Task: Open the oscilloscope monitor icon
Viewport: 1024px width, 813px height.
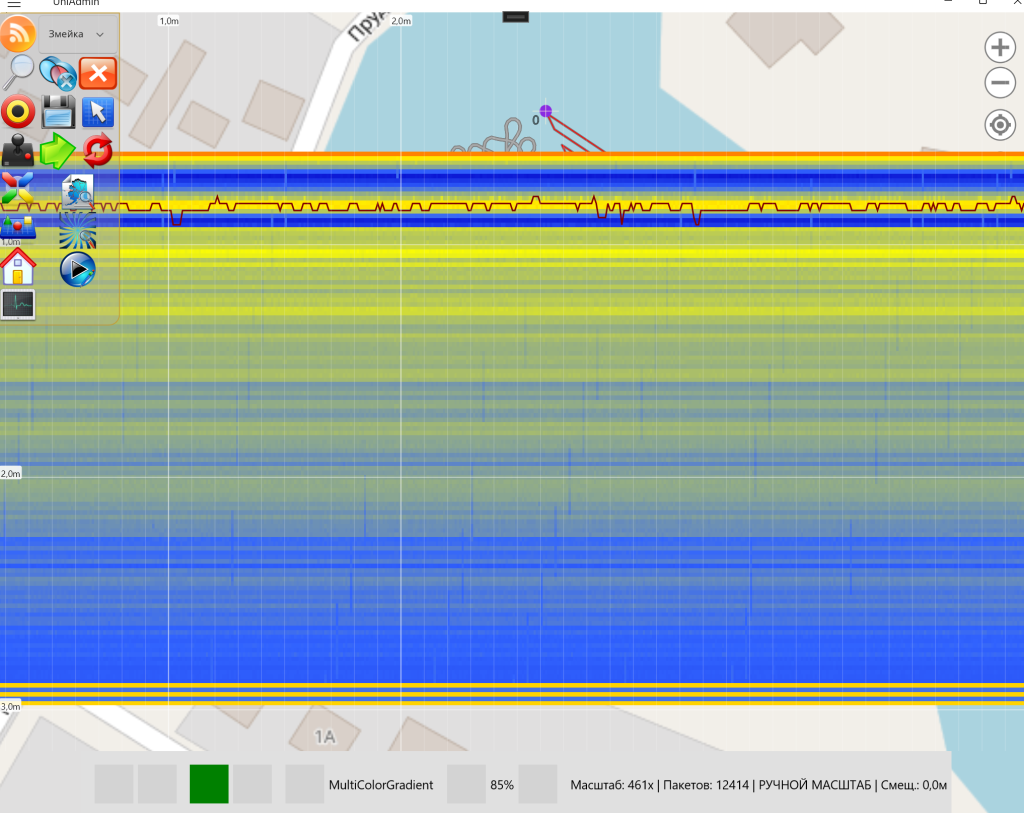Action: pos(18,304)
